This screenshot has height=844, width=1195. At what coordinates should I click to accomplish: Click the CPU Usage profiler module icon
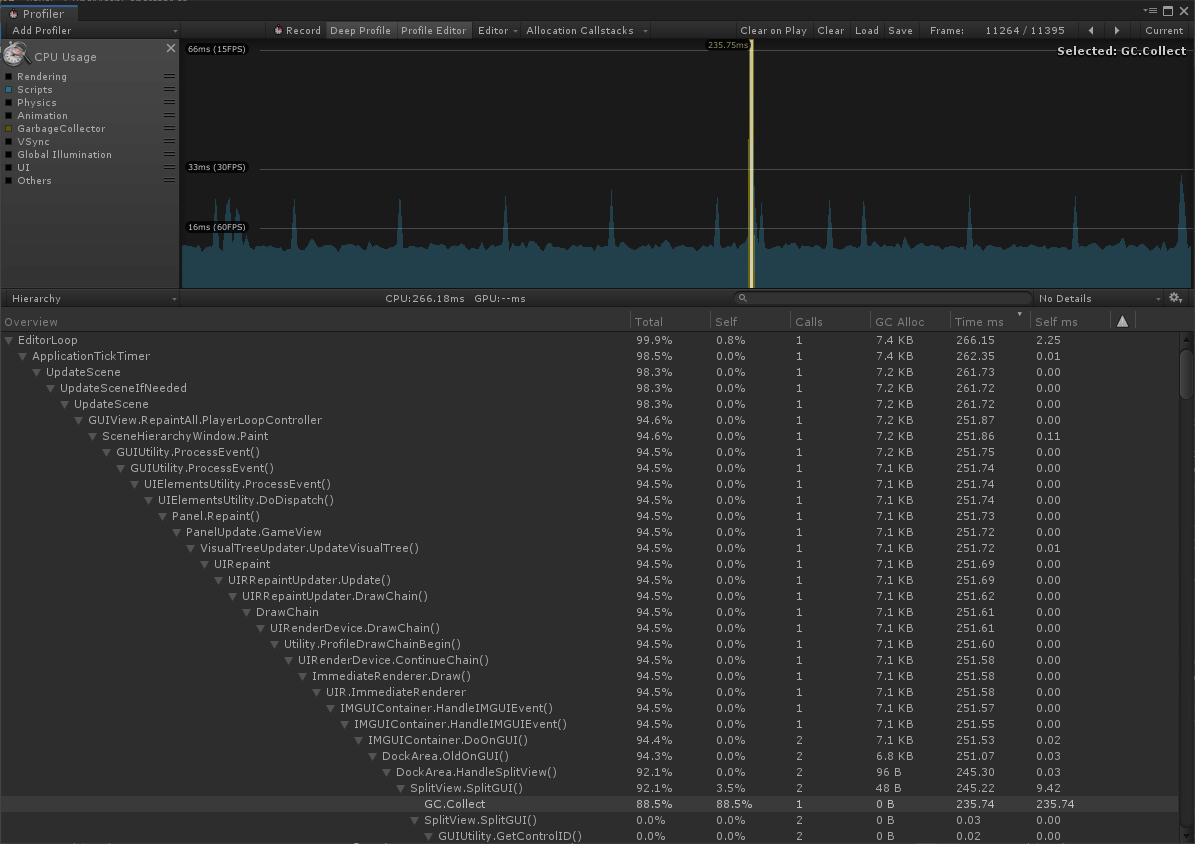point(14,56)
